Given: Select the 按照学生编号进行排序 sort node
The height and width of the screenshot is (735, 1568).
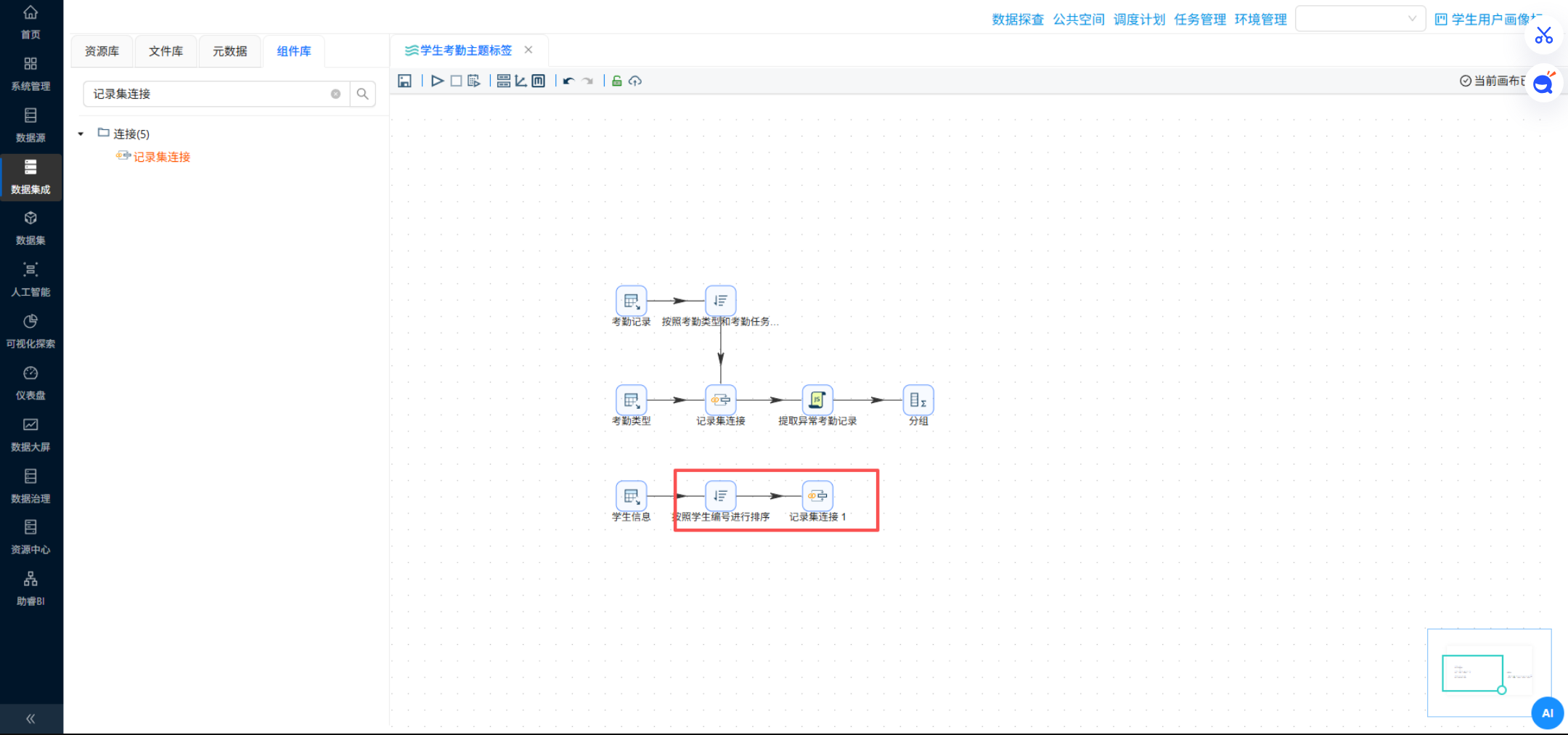Looking at the screenshot, I should (720, 496).
